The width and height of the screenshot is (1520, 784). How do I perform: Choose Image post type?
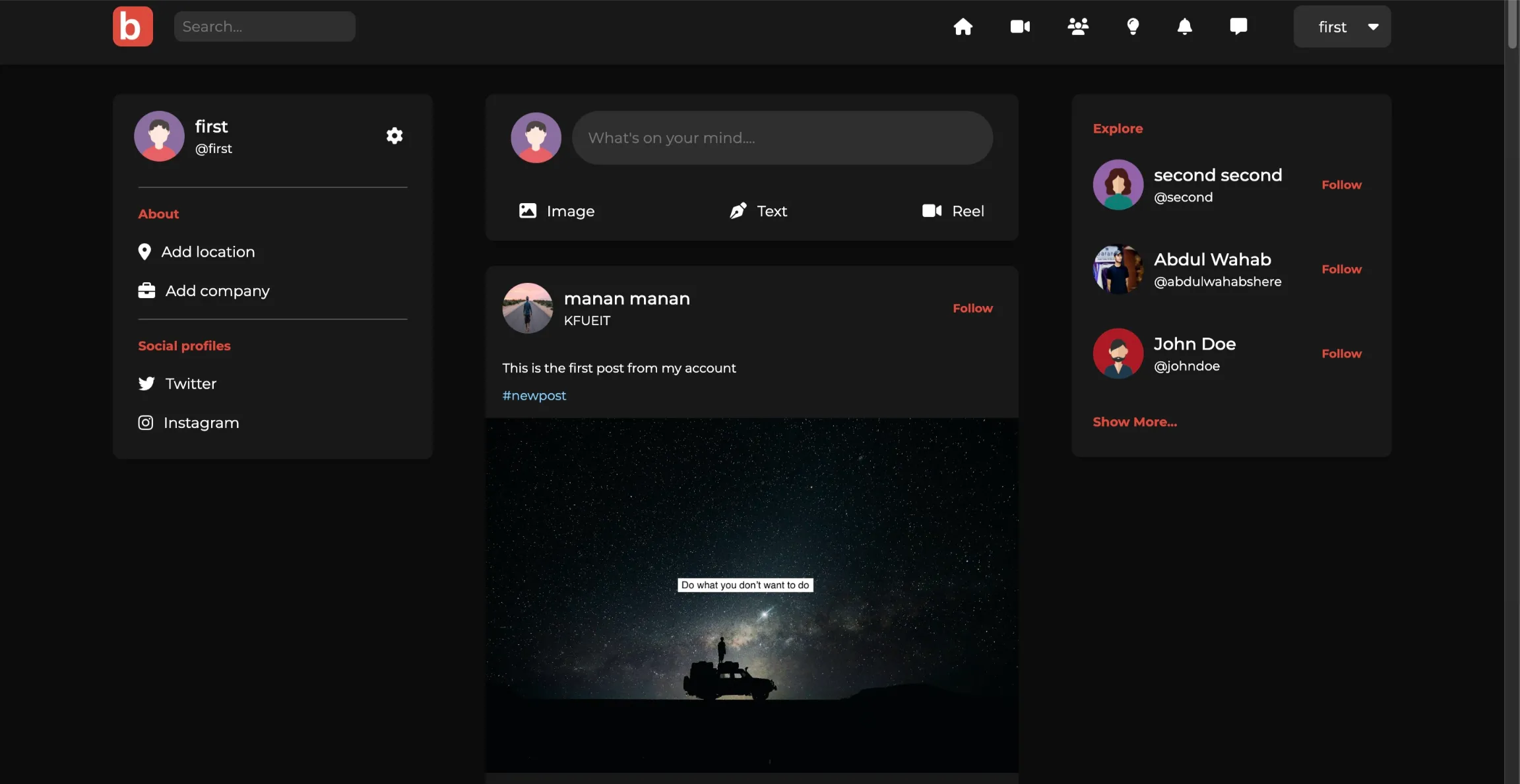tap(557, 211)
